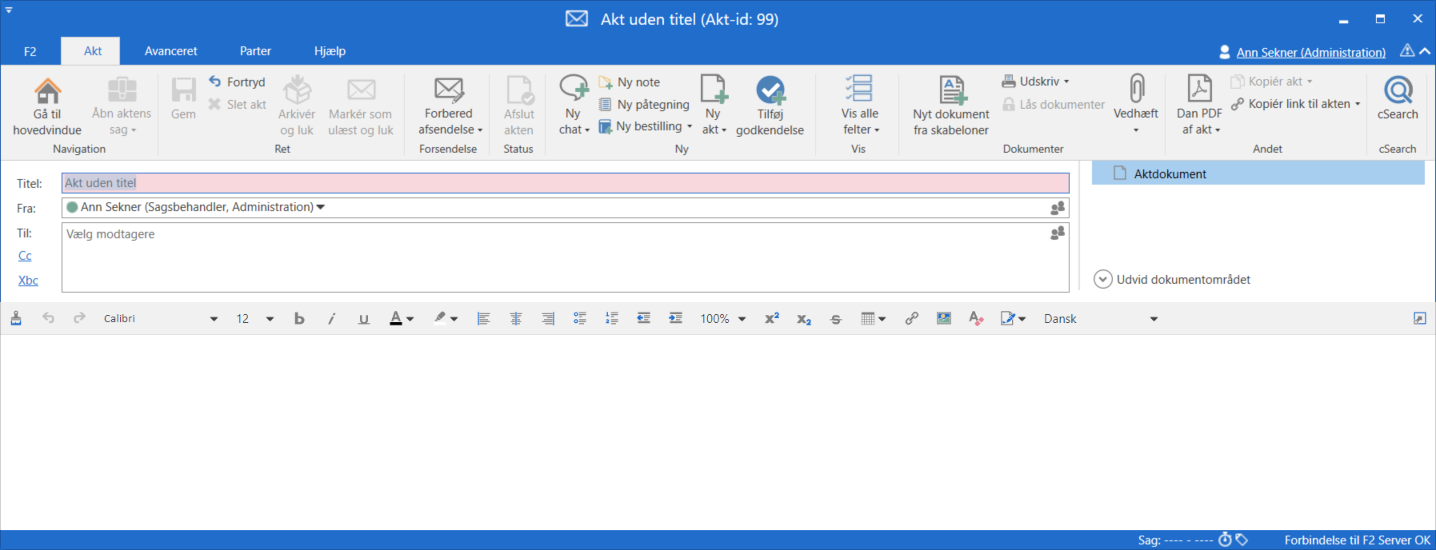The height and width of the screenshot is (550, 1436).
Task: Toggle italic text formatting
Action: [332, 319]
